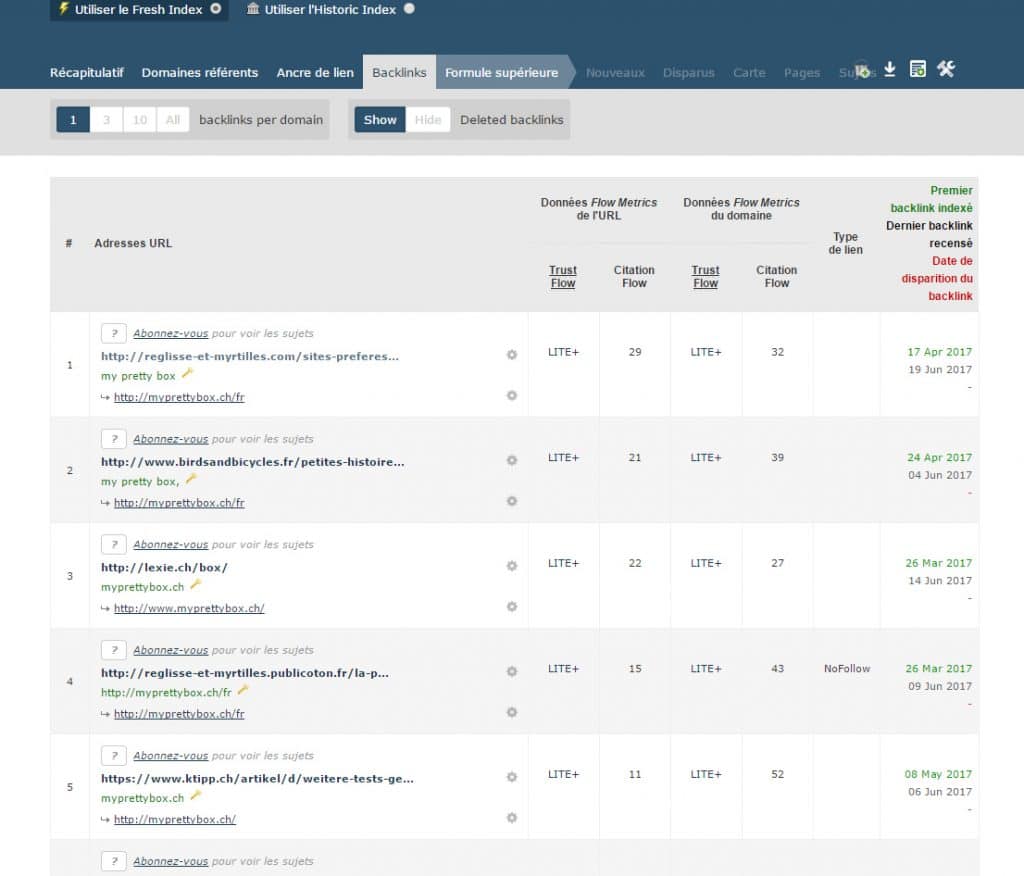Screen dimensions: 1024x876
Task: Open the tools wrench icon
Action: pos(946,69)
